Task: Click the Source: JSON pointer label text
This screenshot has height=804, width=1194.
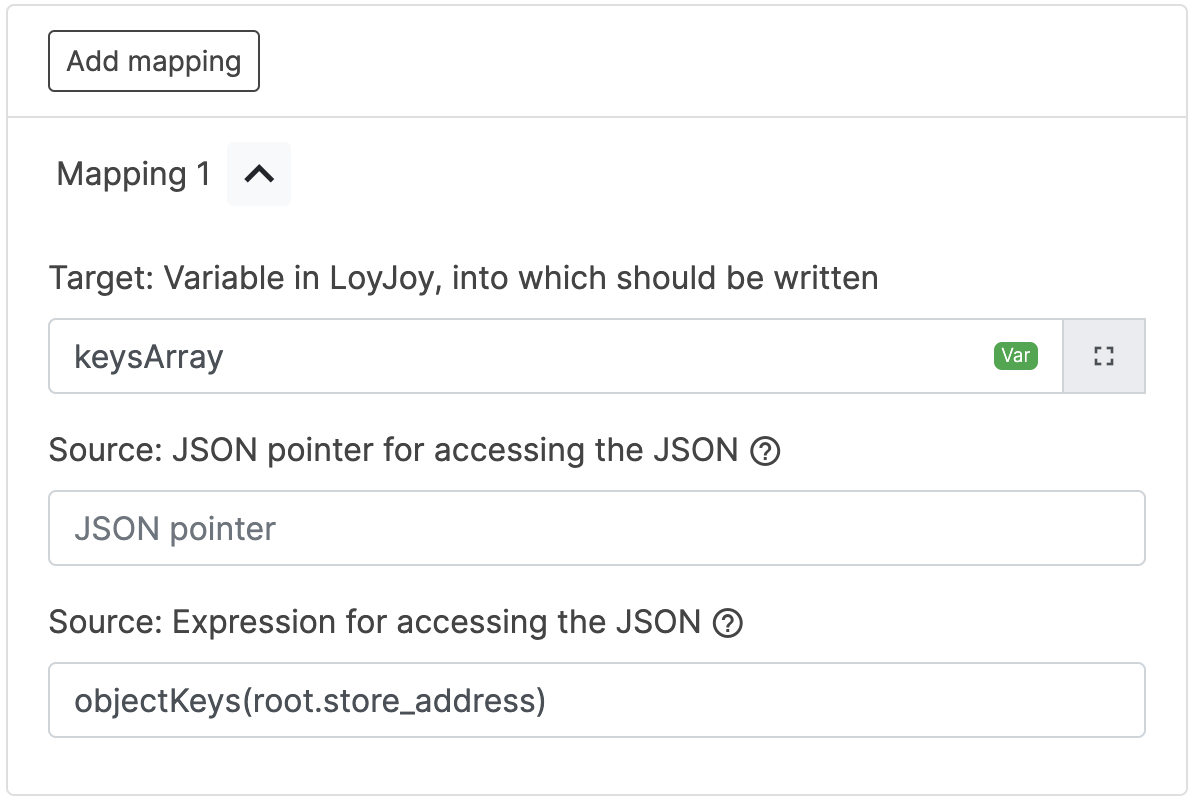Action: [393, 451]
